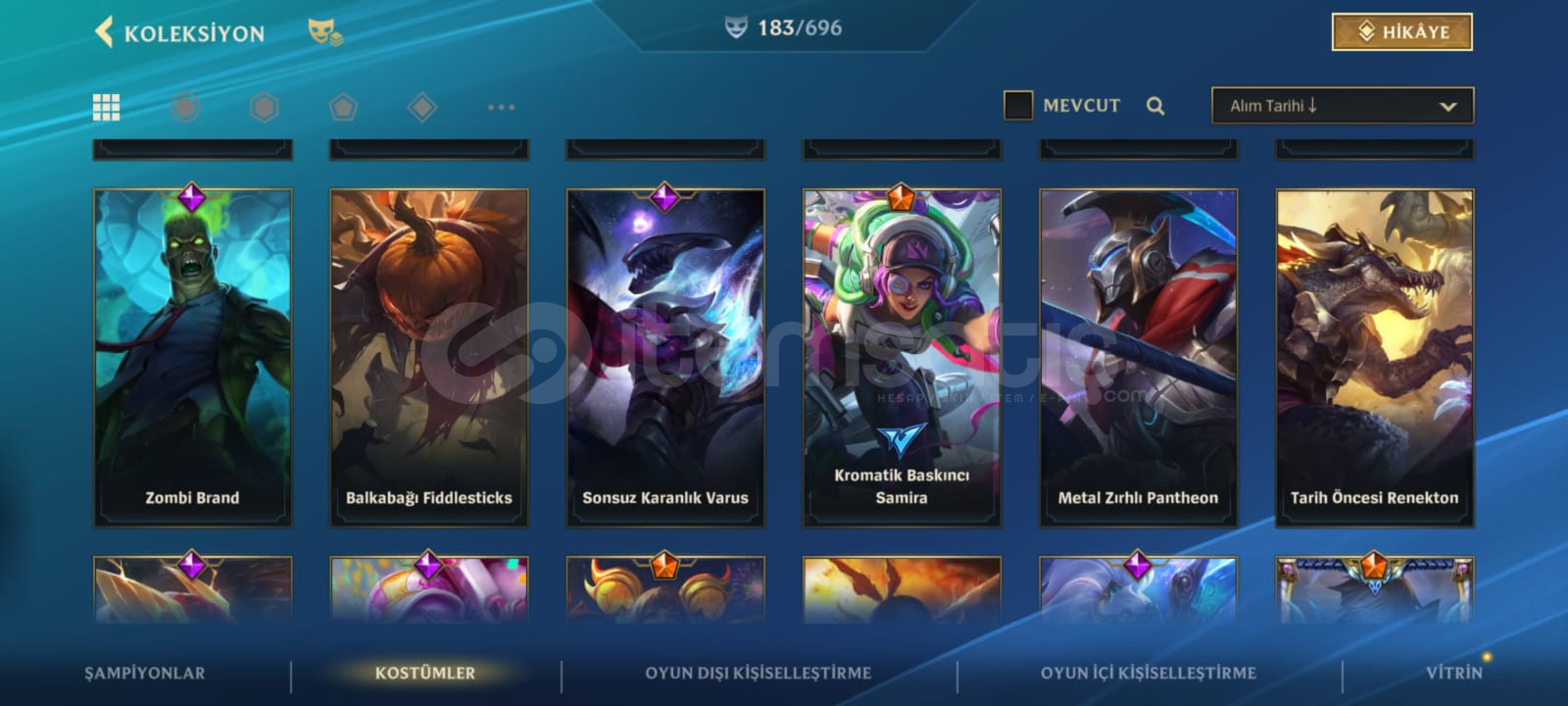Select the grid view all-skins filter

(x=106, y=107)
